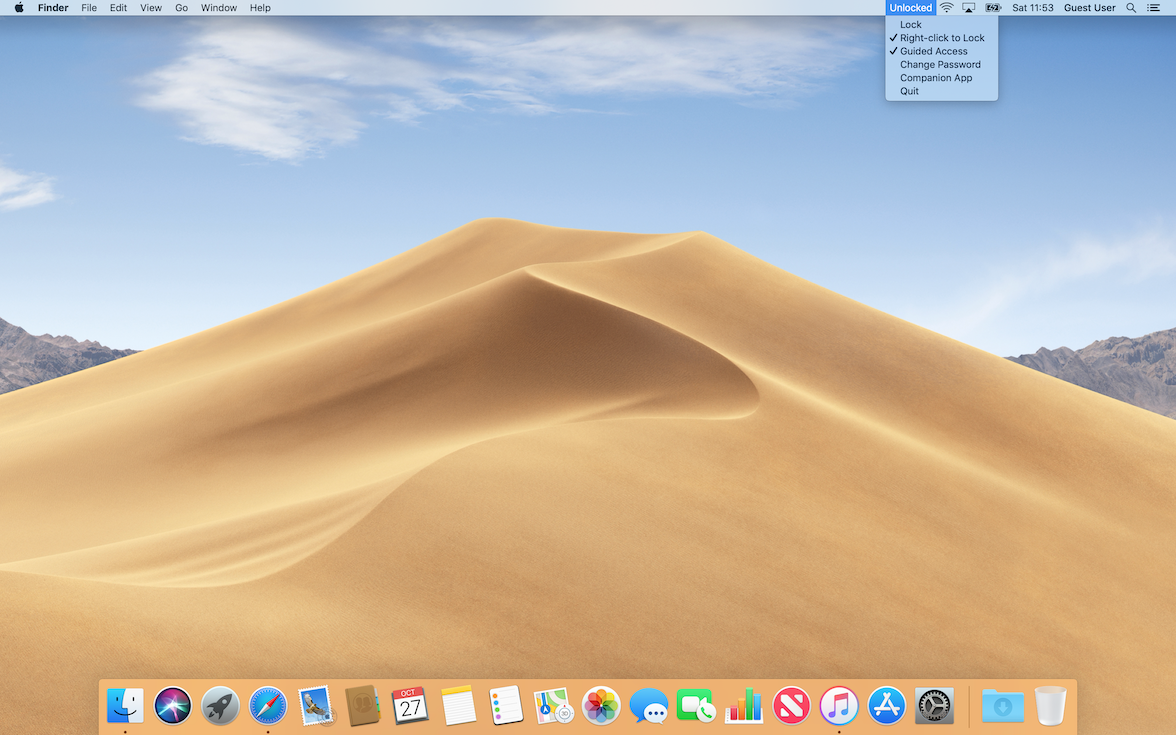Open the AirPlay display menu
Screen dimensions: 1176x735
[968, 7]
